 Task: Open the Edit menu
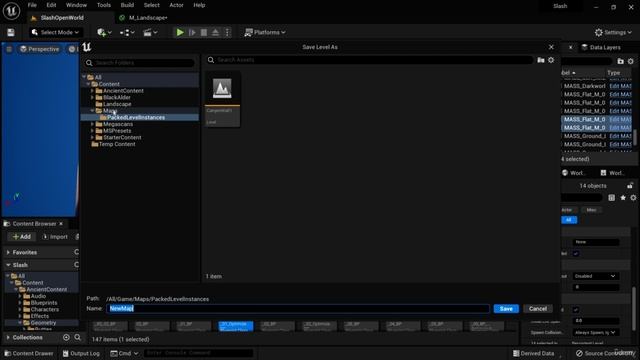tap(51, 5)
